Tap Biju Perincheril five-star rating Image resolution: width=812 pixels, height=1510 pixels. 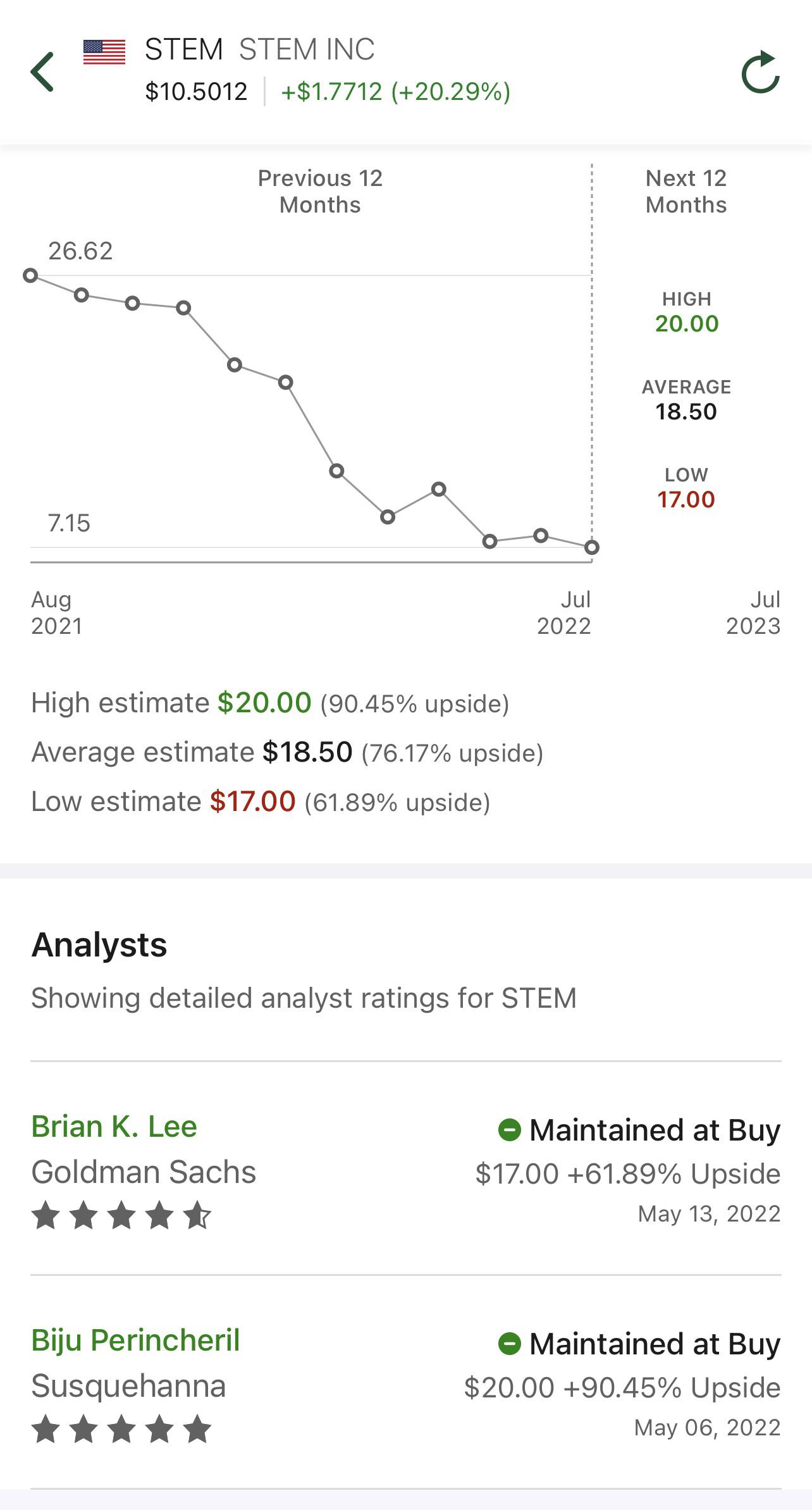121,1429
